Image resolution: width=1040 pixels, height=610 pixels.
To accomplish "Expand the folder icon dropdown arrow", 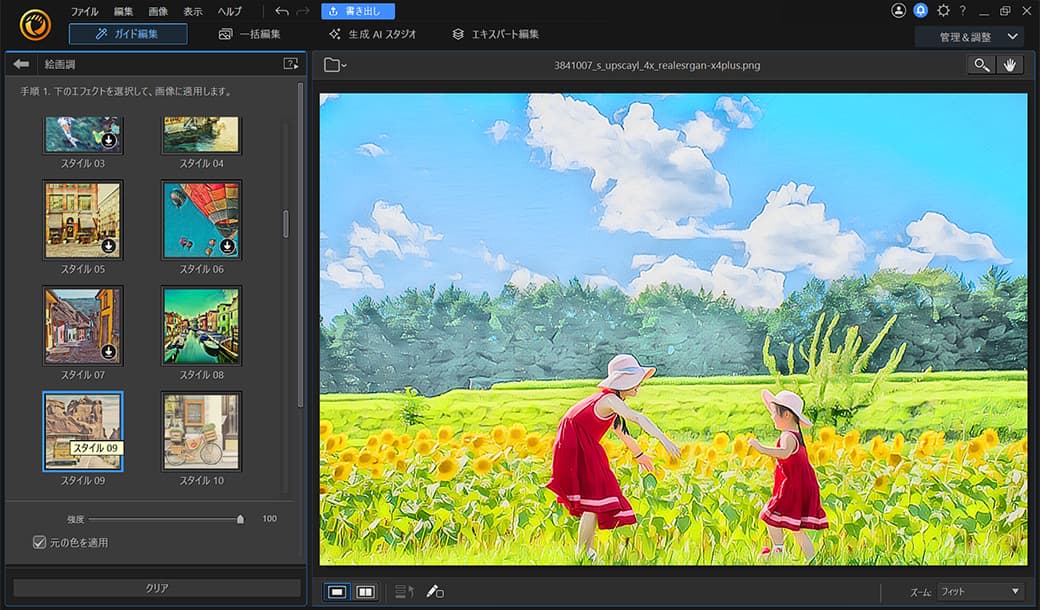I will [x=344, y=64].
